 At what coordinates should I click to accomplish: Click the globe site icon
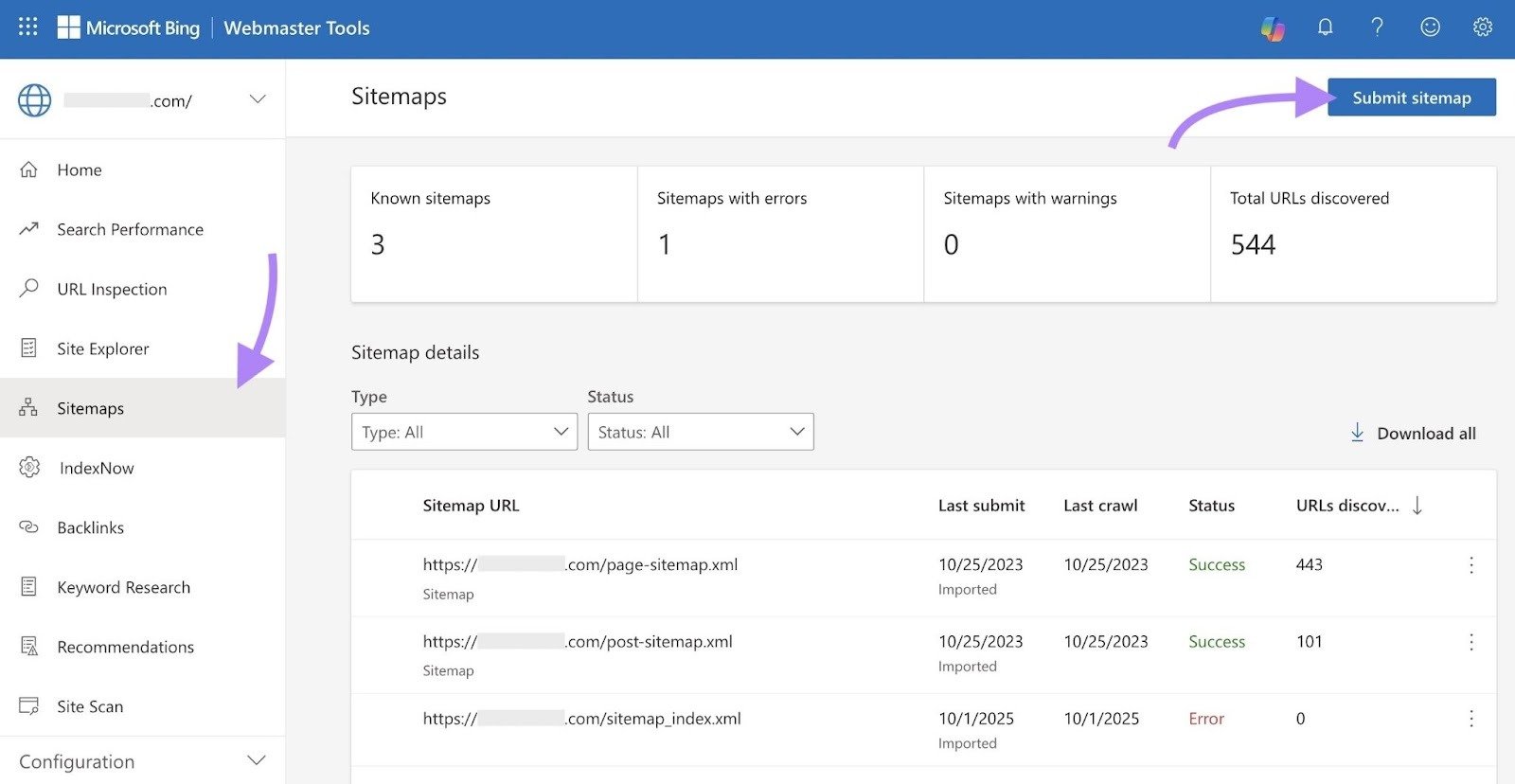34,99
